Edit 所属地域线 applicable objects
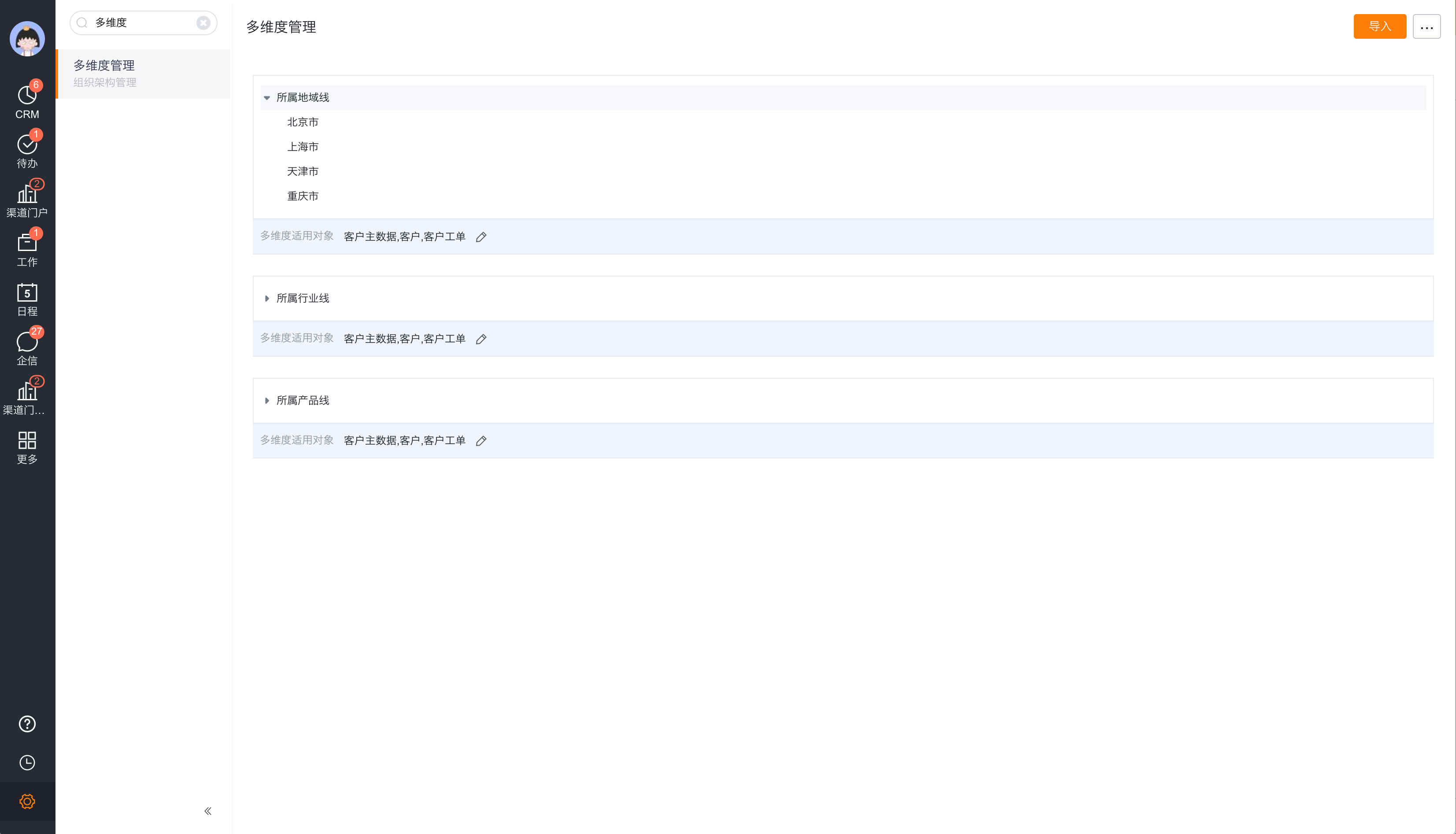The height and width of the screenshot is (834, 1456). pos(481,237)
